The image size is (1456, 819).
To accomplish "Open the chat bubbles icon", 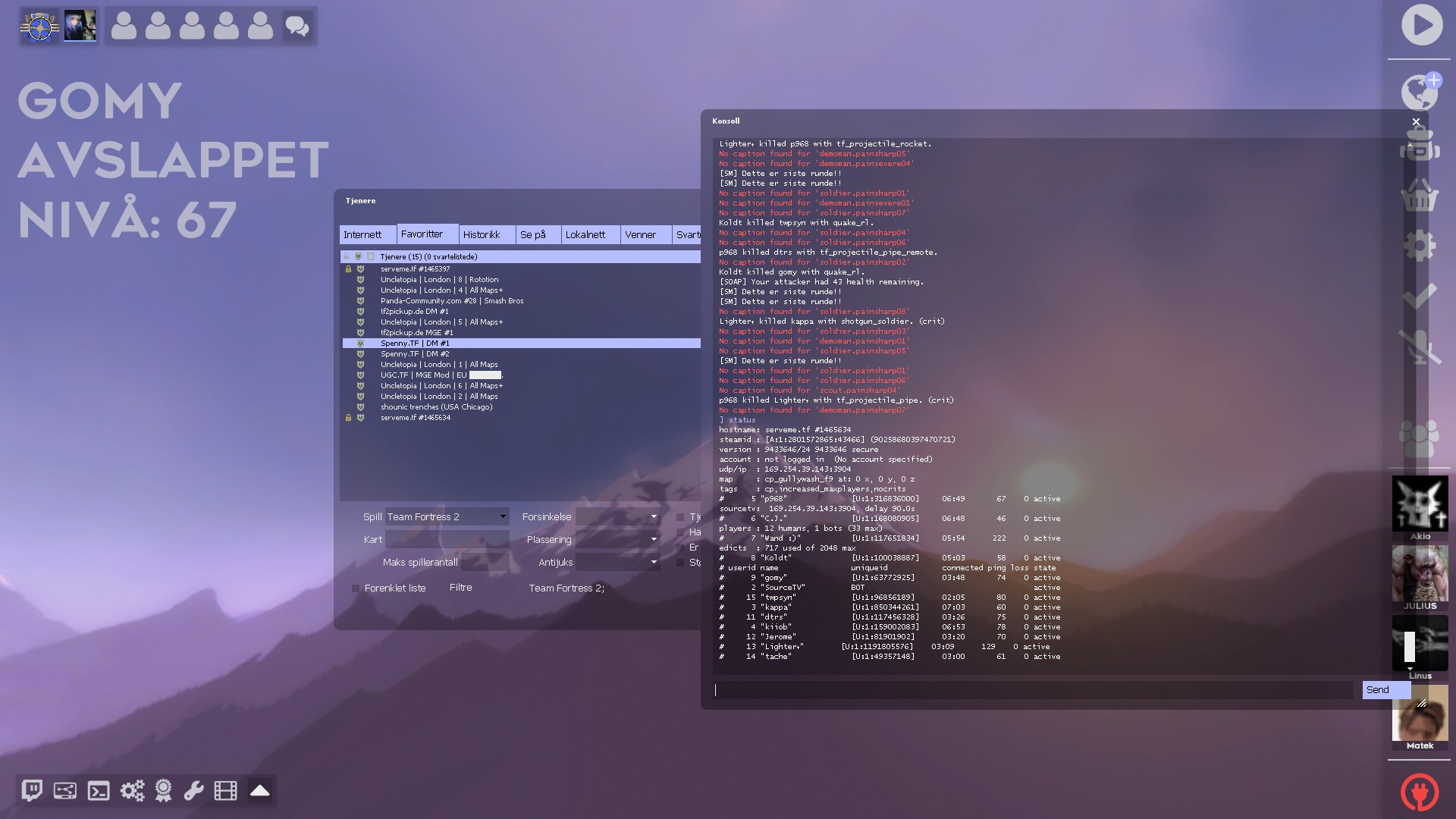I will (x=297, y=27).
